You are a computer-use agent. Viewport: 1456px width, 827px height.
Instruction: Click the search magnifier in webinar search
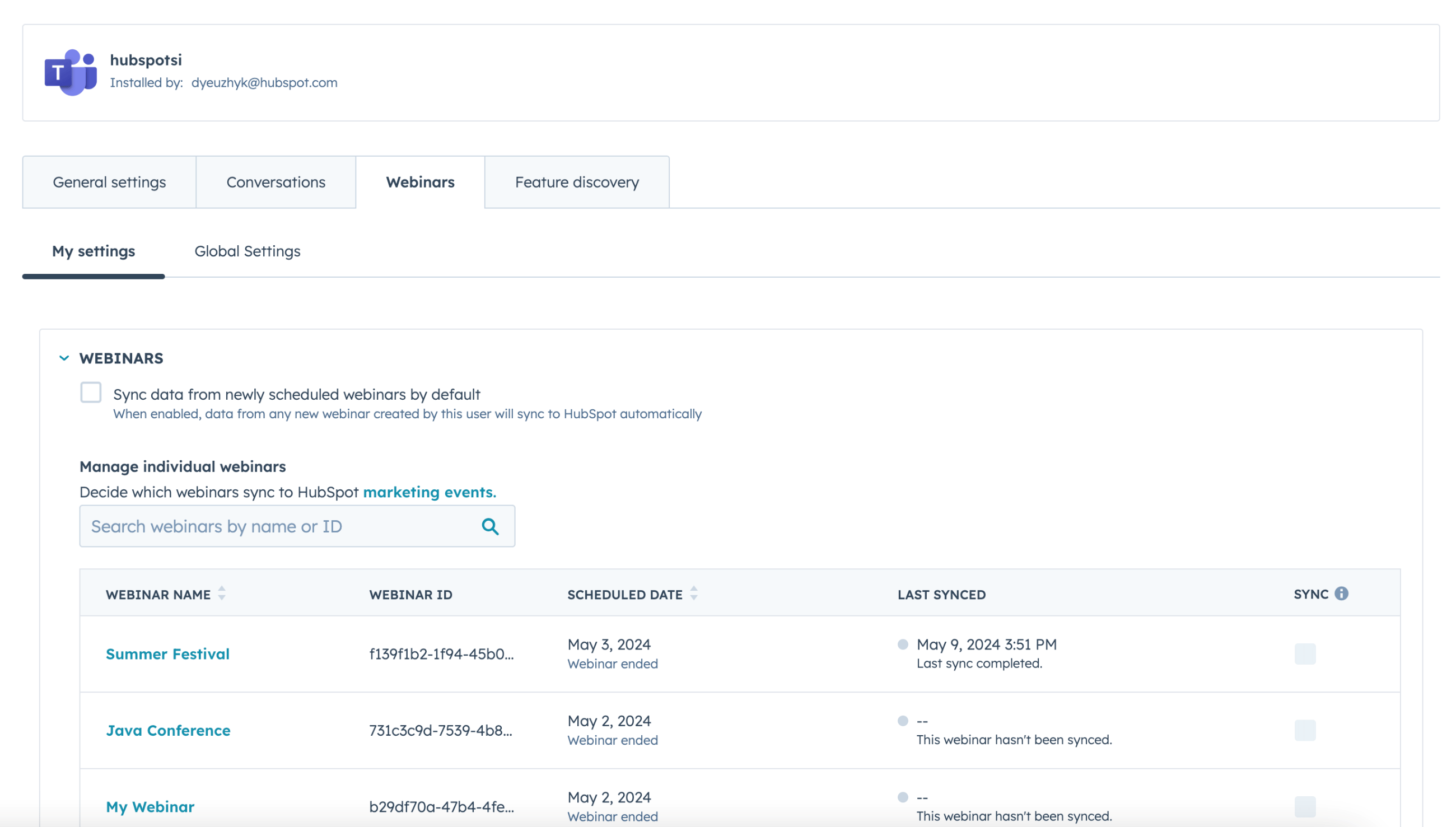click(x=489, y=526)
